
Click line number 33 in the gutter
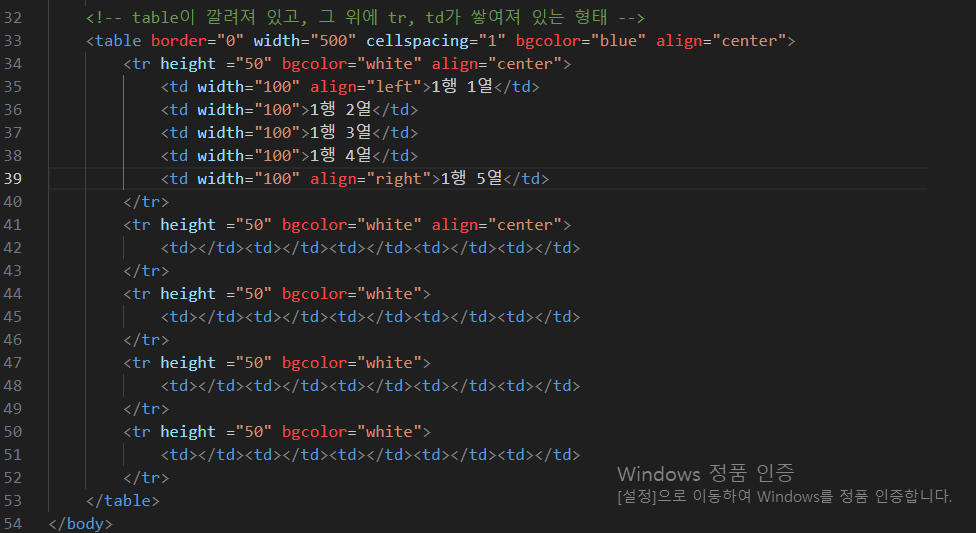tap(13, 40)
